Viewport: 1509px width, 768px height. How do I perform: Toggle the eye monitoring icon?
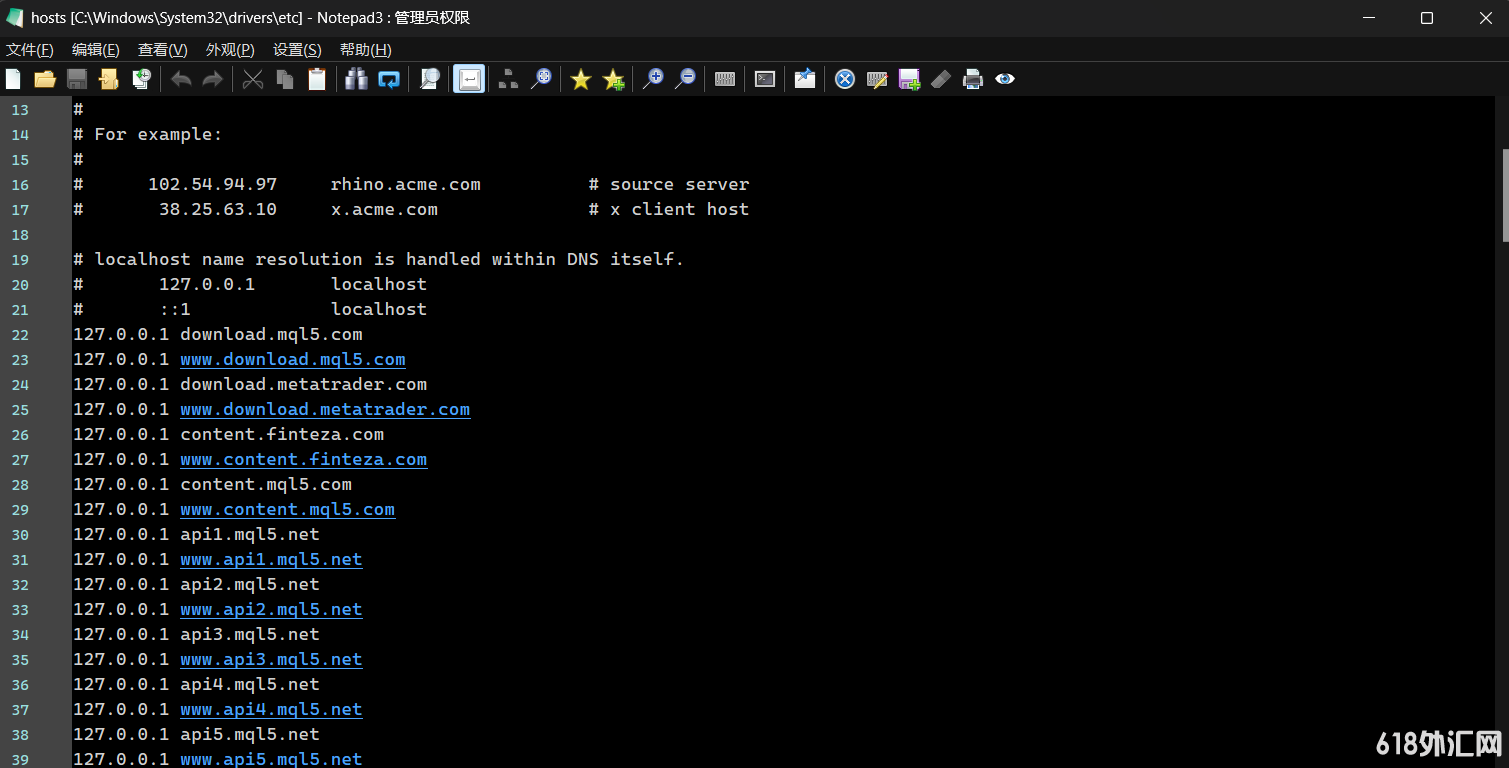(x=1005, y=79)
